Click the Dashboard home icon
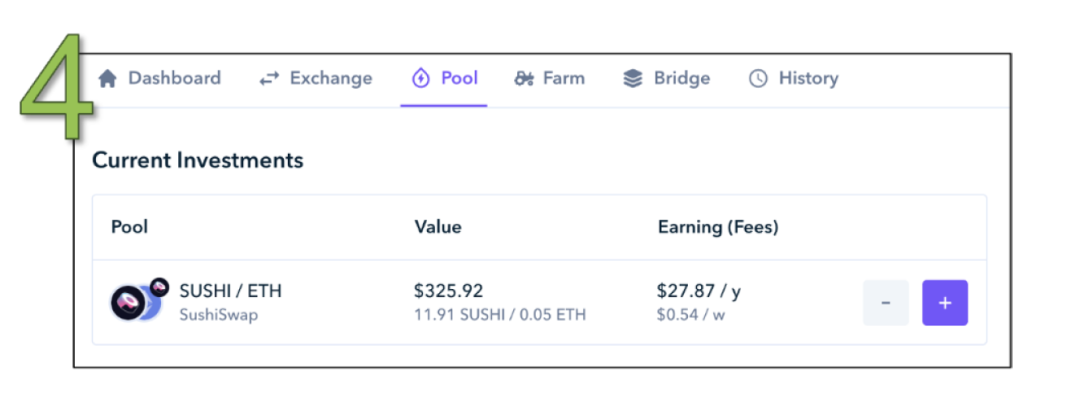The width and height of the screenshot is (1080, 394). 107,79
